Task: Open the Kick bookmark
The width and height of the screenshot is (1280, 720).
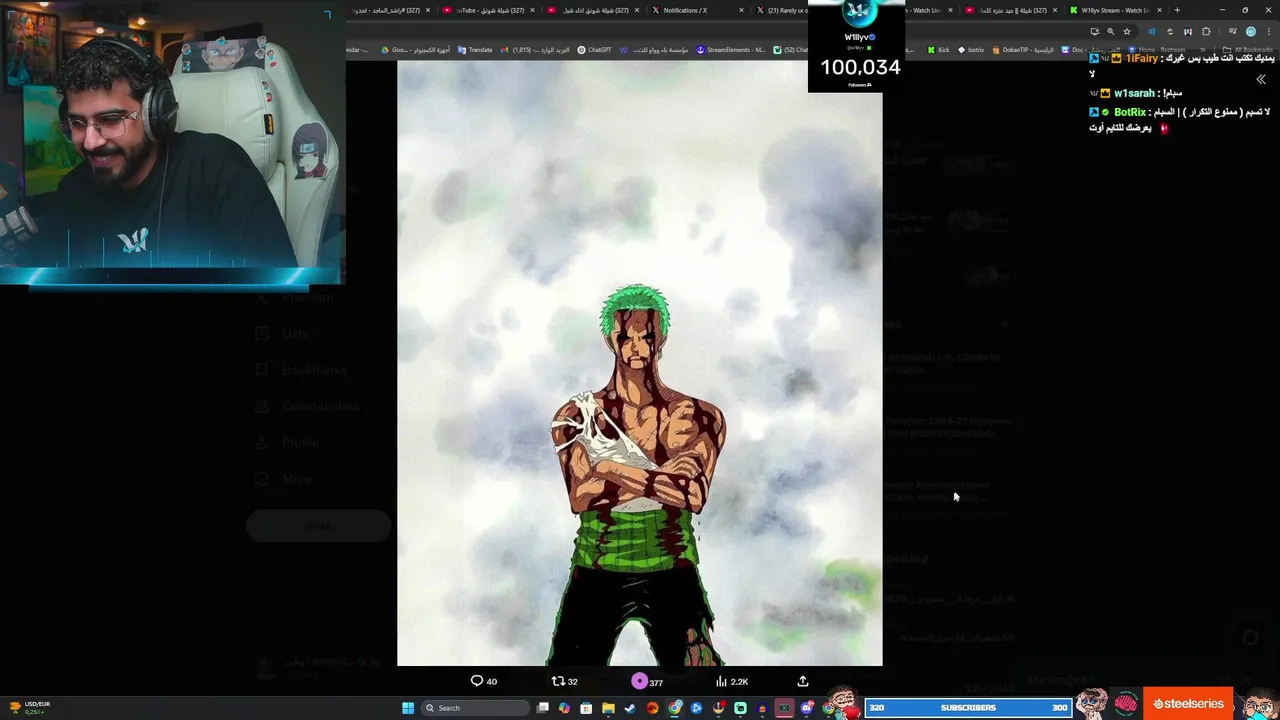Action: click(938, 49)
